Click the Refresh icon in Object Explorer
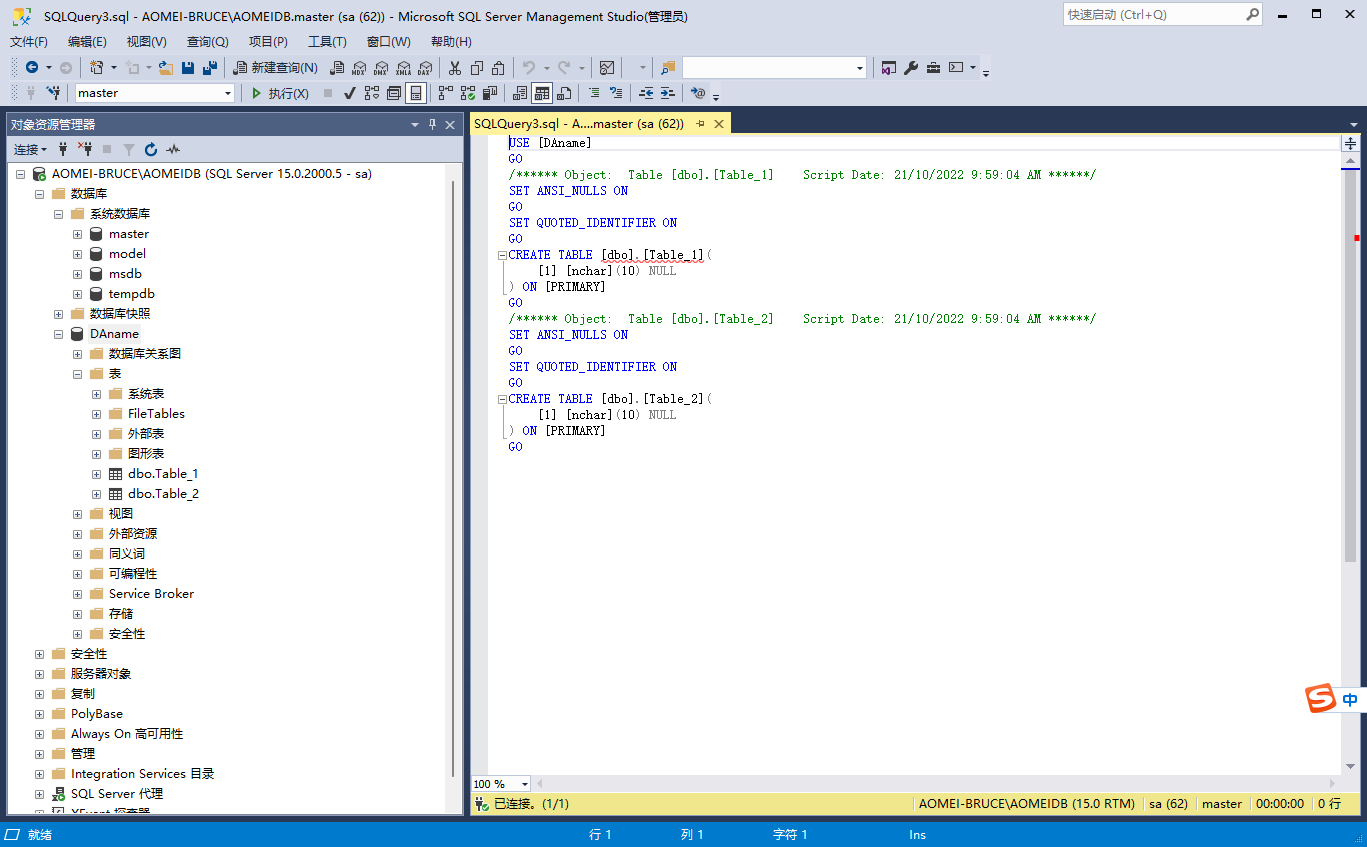Viewport: 1367px width, 847px height. pos(151,149)
